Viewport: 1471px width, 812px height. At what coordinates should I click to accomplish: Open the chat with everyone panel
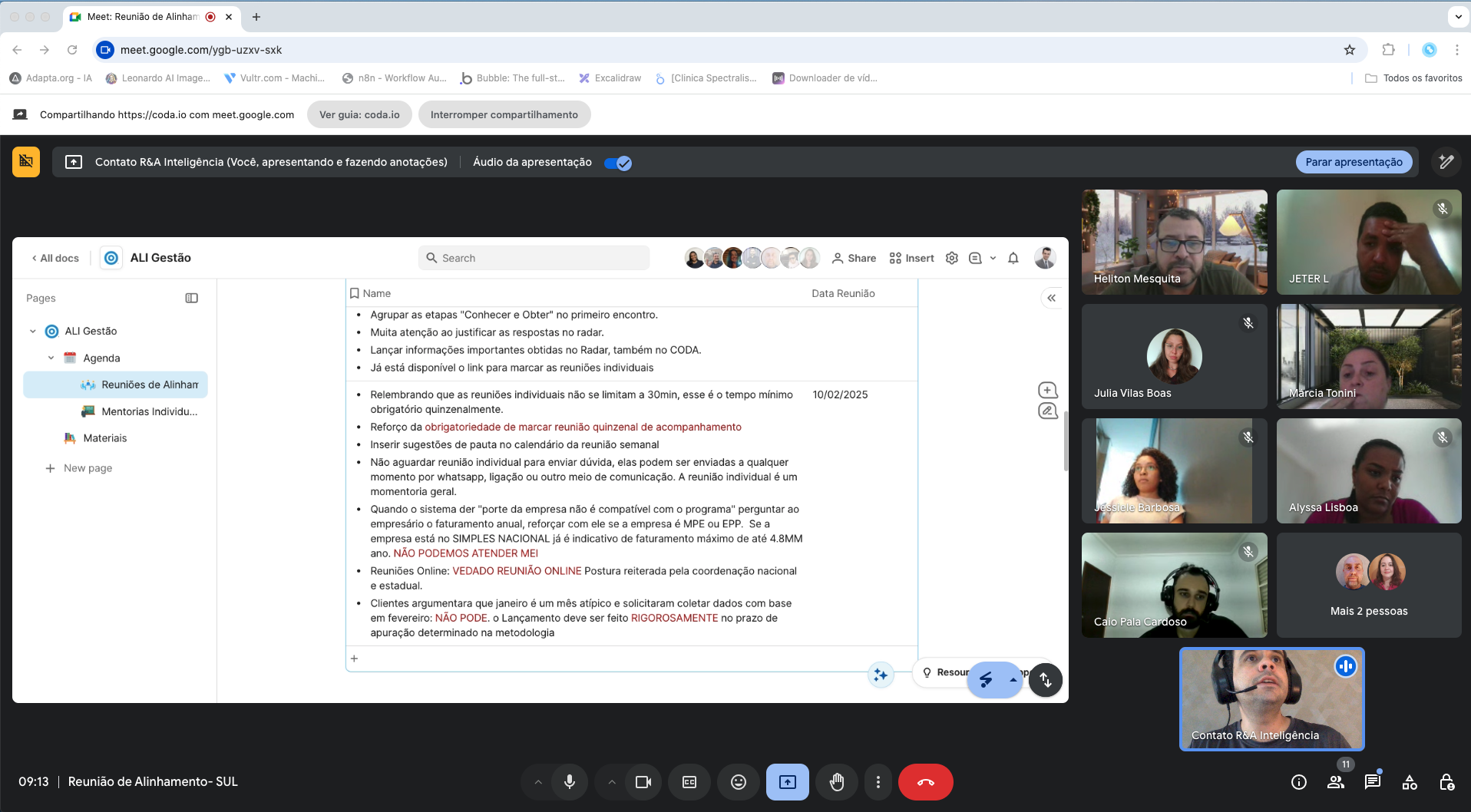click(x=1373, y=782)
